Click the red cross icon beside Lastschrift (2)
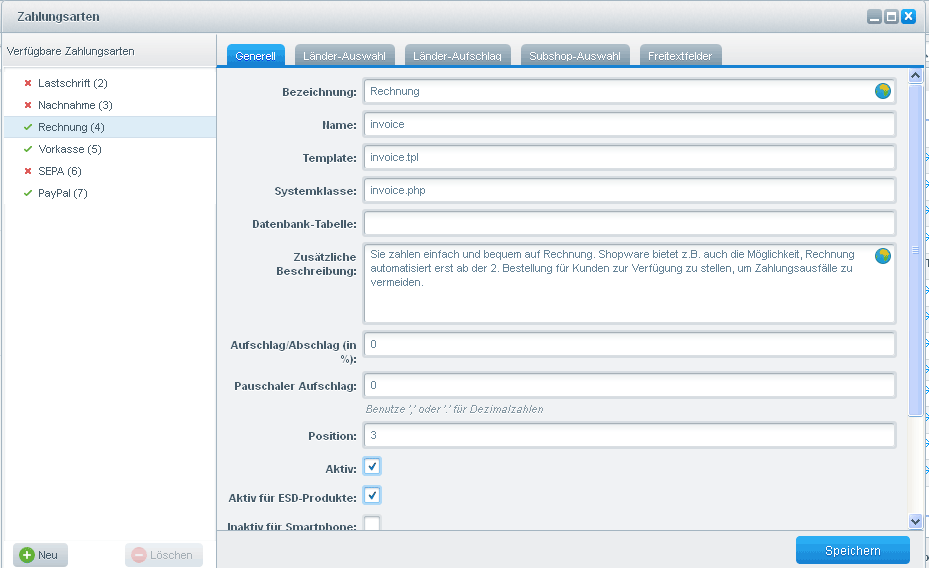This screenshot has width=929, height=568. (28, 84)
